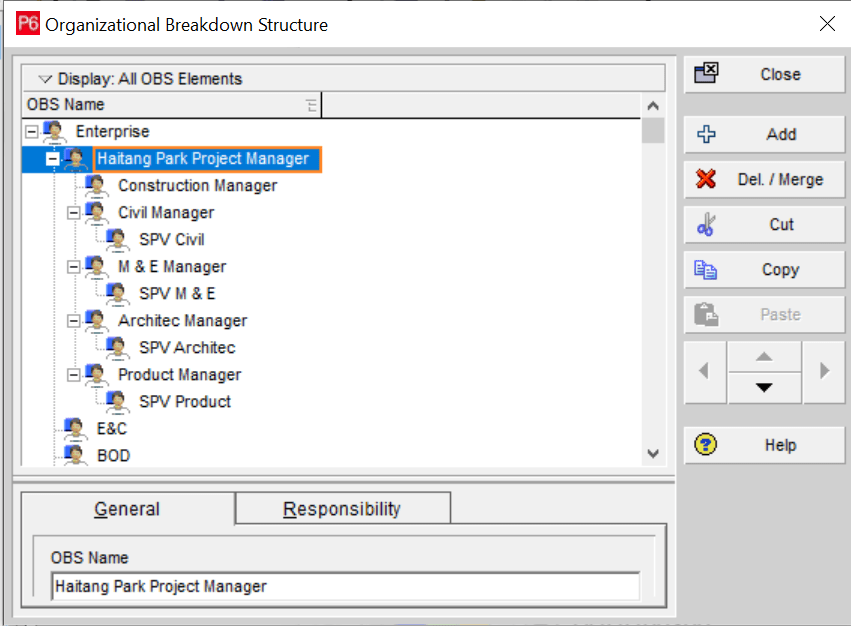
Task: Click the M & E Manager person icon
Action: tap(97, 267)
